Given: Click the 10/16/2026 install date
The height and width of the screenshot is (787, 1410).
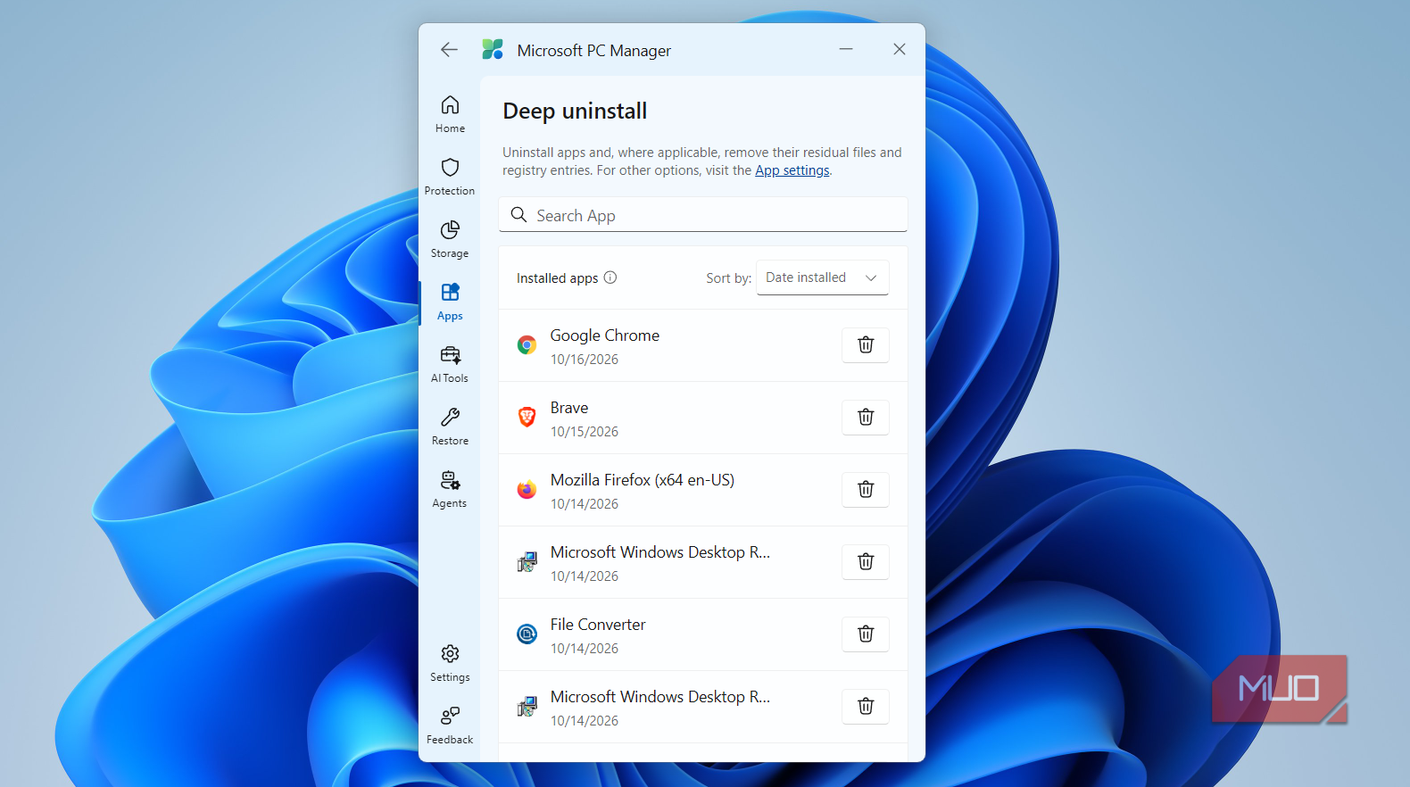Looking at the screenshot, I should [584, 359].
